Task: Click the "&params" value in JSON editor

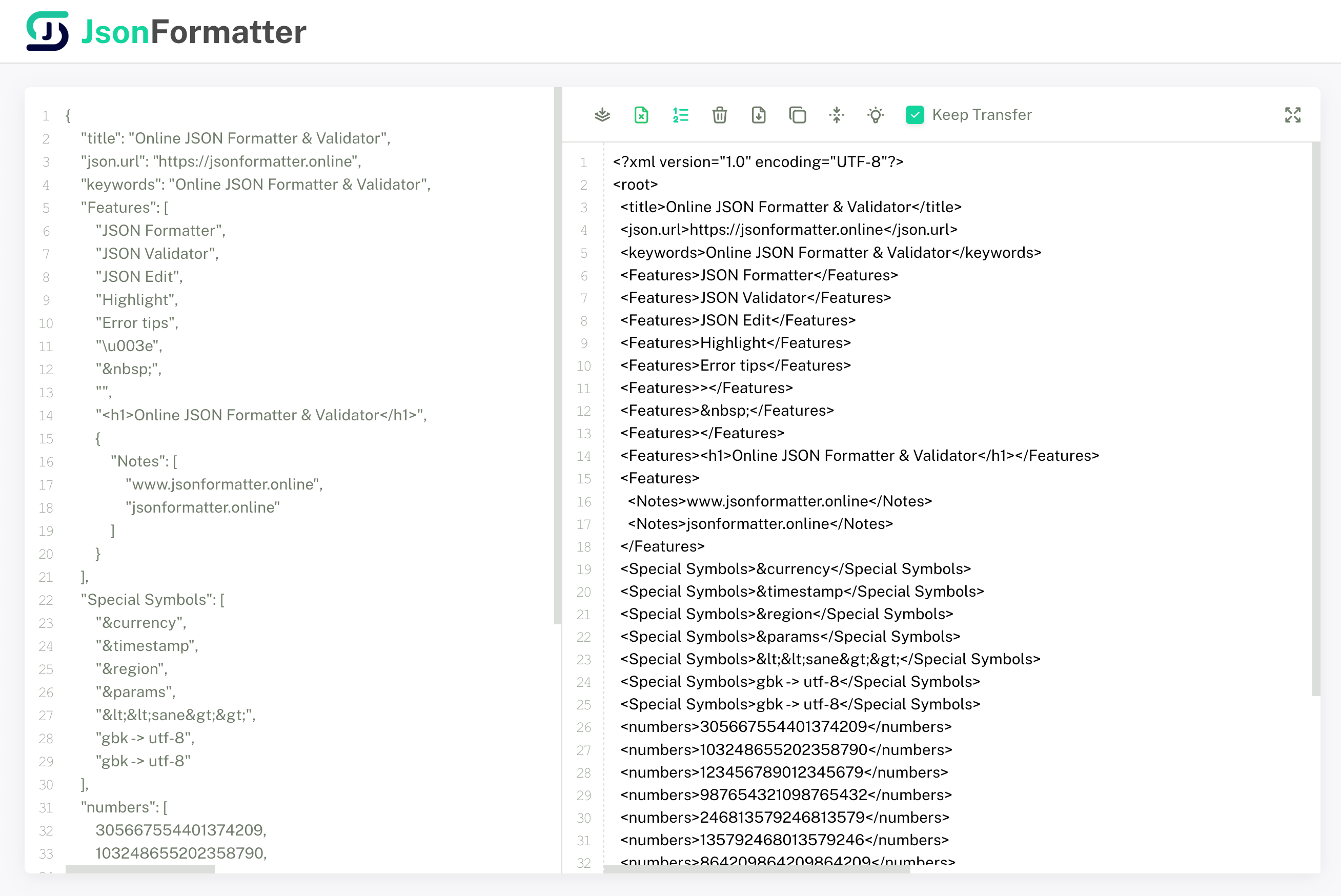Action: coord(135,692)
